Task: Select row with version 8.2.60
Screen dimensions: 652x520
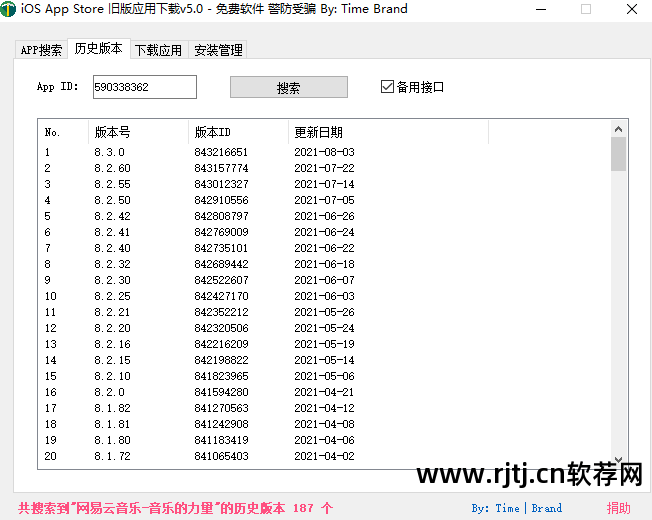Action: coord(324,168)
